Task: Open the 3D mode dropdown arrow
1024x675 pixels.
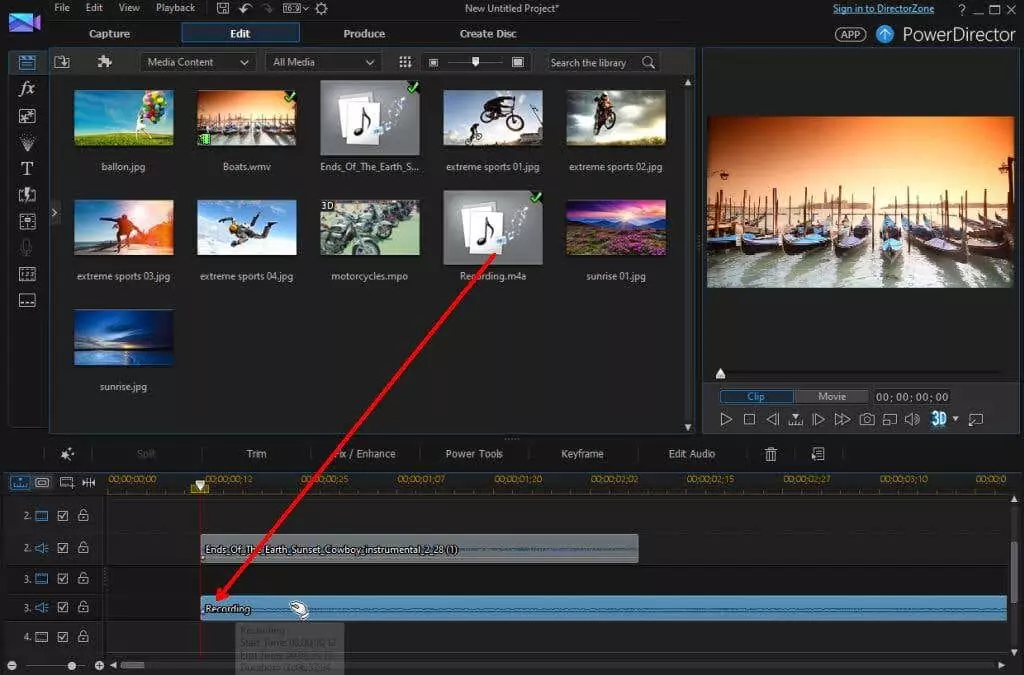Action: [x=956, y=419]
